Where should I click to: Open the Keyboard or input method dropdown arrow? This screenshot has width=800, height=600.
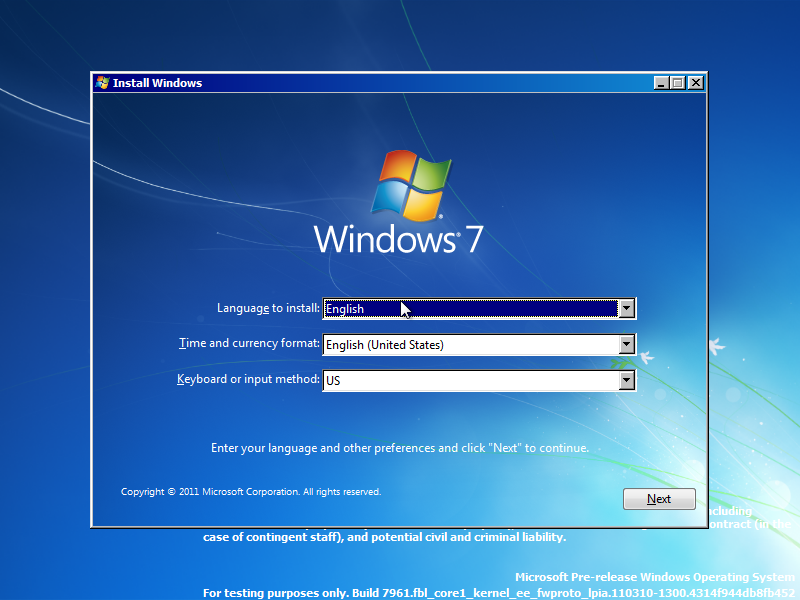[x=627, y=380]
